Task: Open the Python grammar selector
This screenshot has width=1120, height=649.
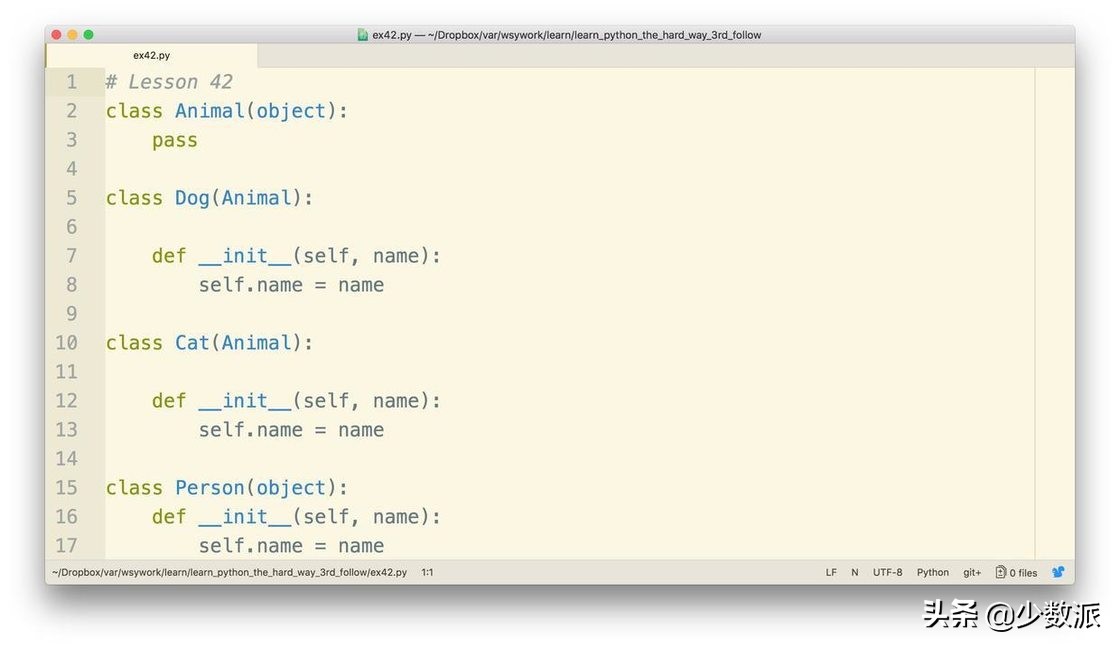Action: coord(932,572)
